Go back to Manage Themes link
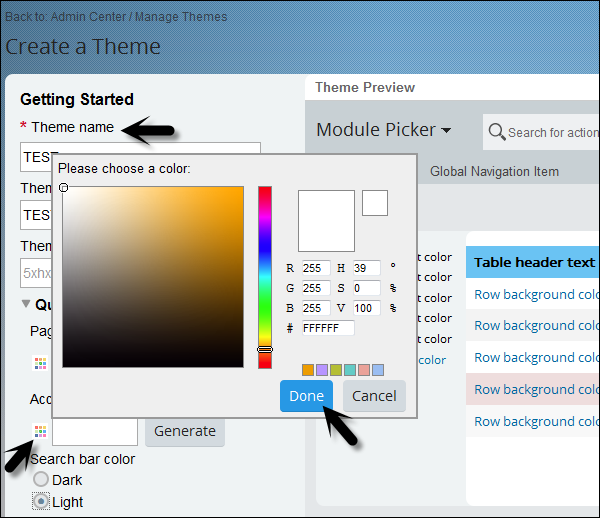600x518 pixels. coord(180,16)
